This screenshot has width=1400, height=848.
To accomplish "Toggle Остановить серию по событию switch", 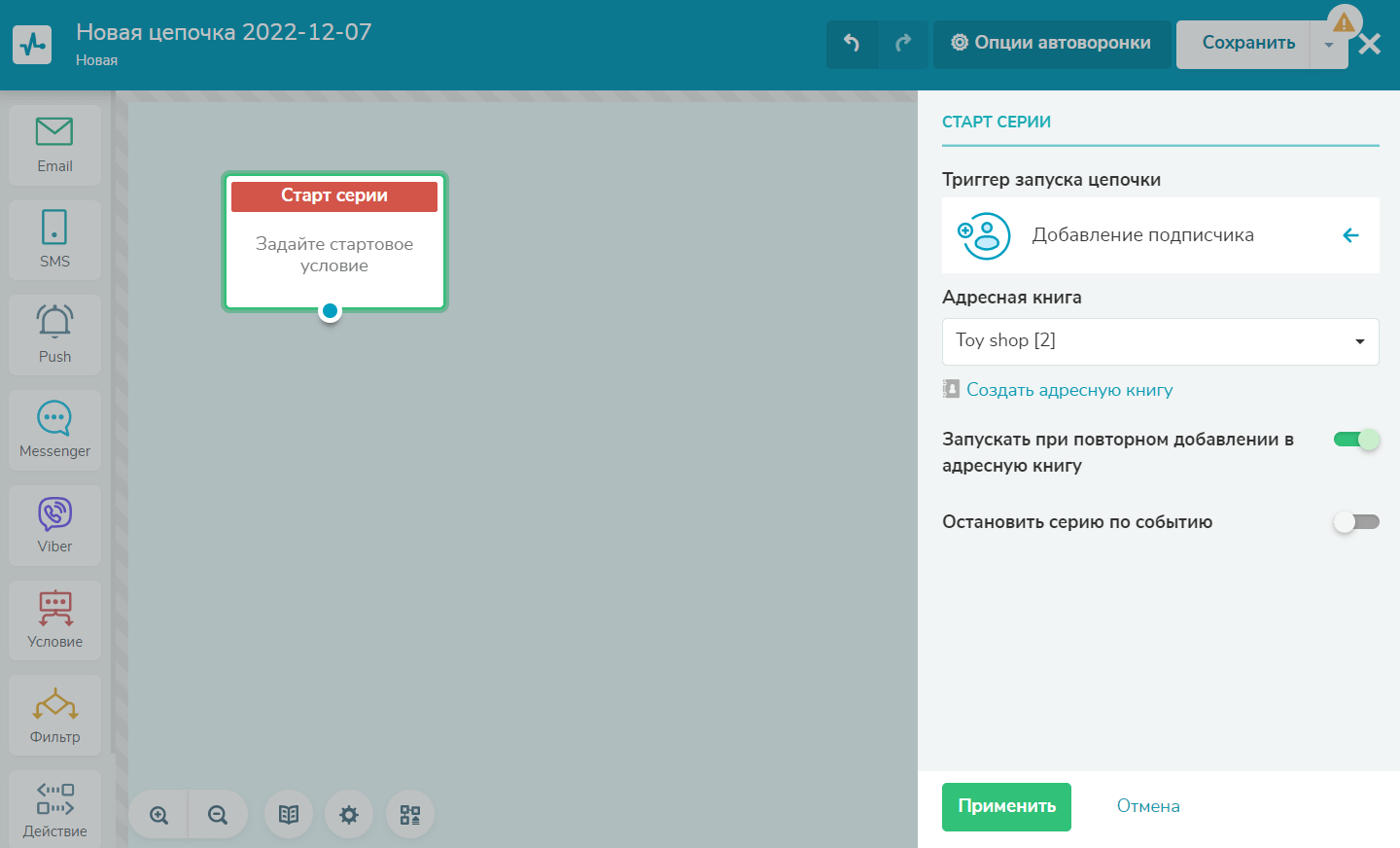I will coord(1356,522).
